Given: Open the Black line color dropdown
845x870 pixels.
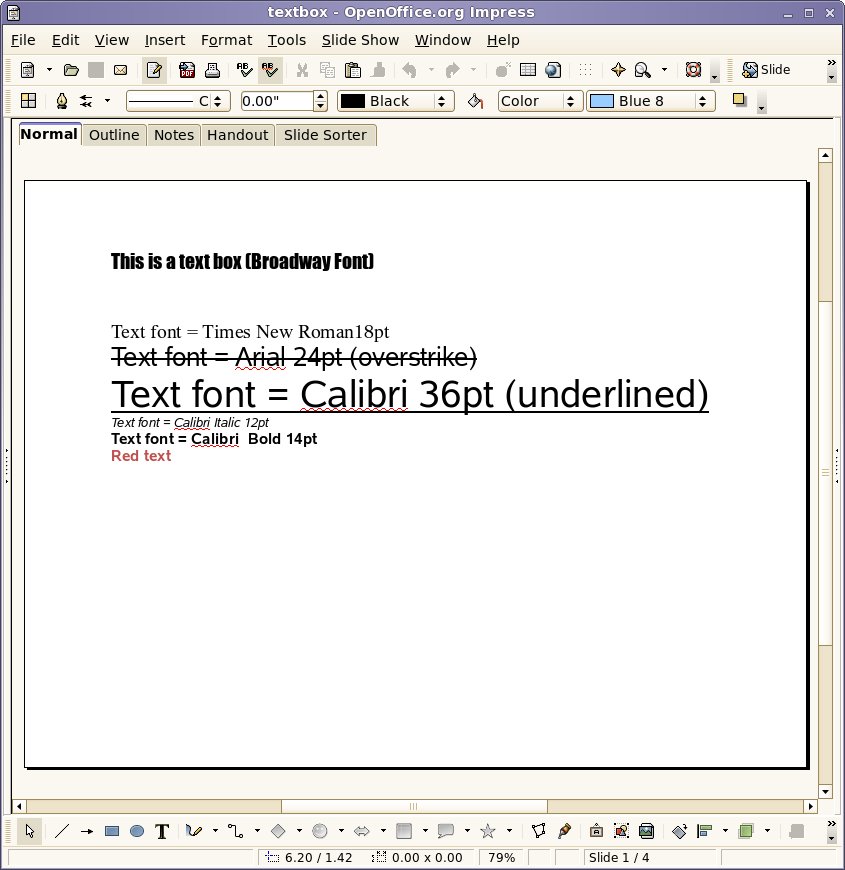Looking at the screenshot, I should coord(396,101).
